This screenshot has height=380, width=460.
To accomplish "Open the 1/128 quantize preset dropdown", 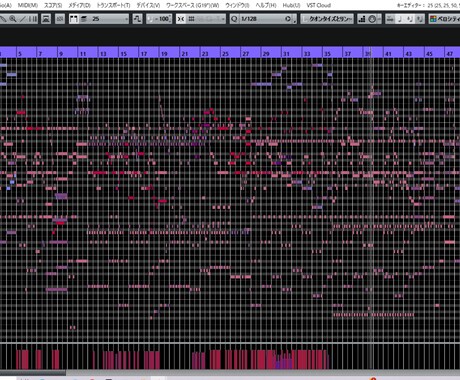I will pos(262,19).
